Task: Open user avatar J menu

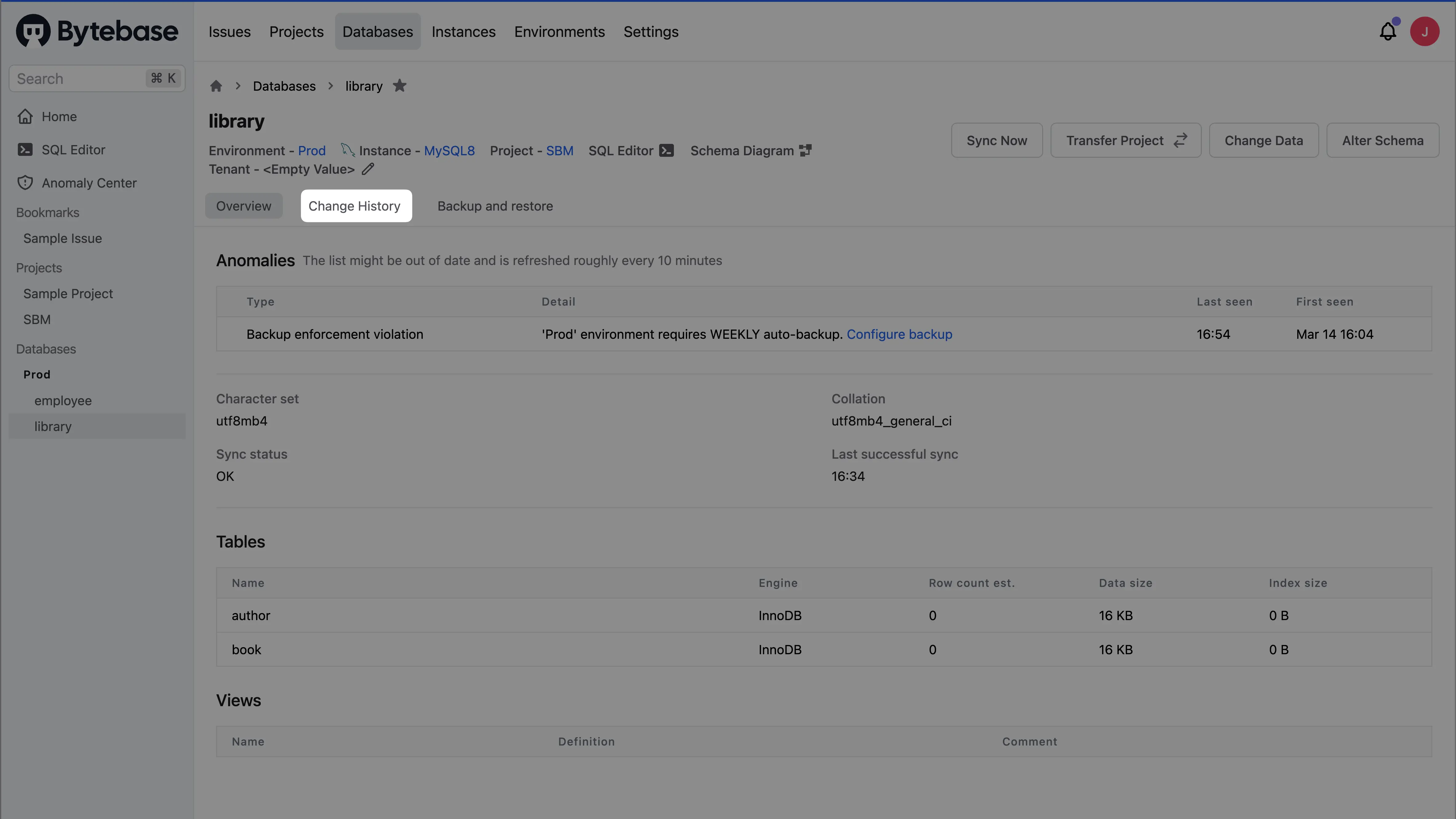Action: 1424,32
